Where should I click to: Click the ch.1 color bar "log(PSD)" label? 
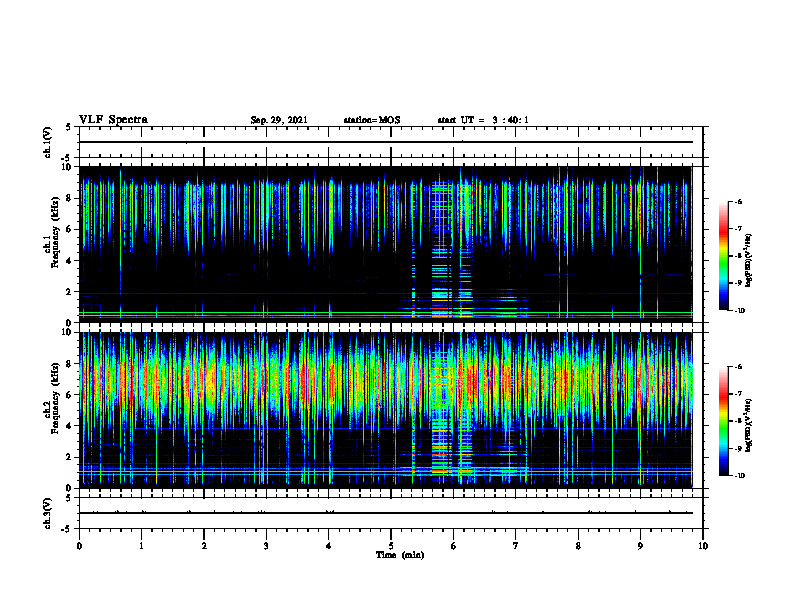750,260
